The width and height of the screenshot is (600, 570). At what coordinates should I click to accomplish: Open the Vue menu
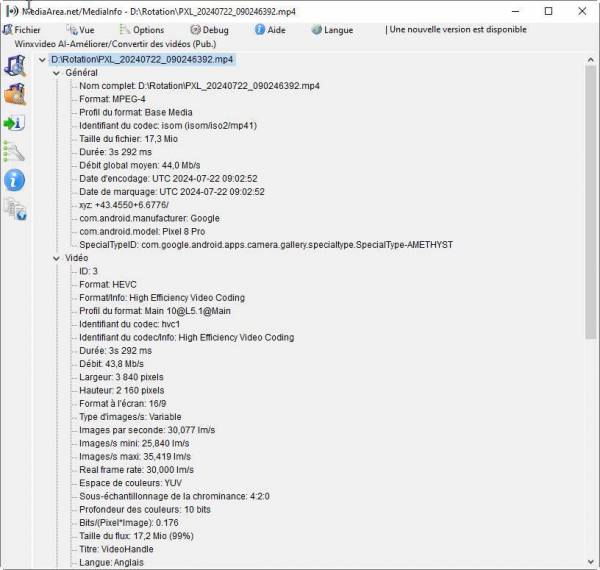(80, 30)
